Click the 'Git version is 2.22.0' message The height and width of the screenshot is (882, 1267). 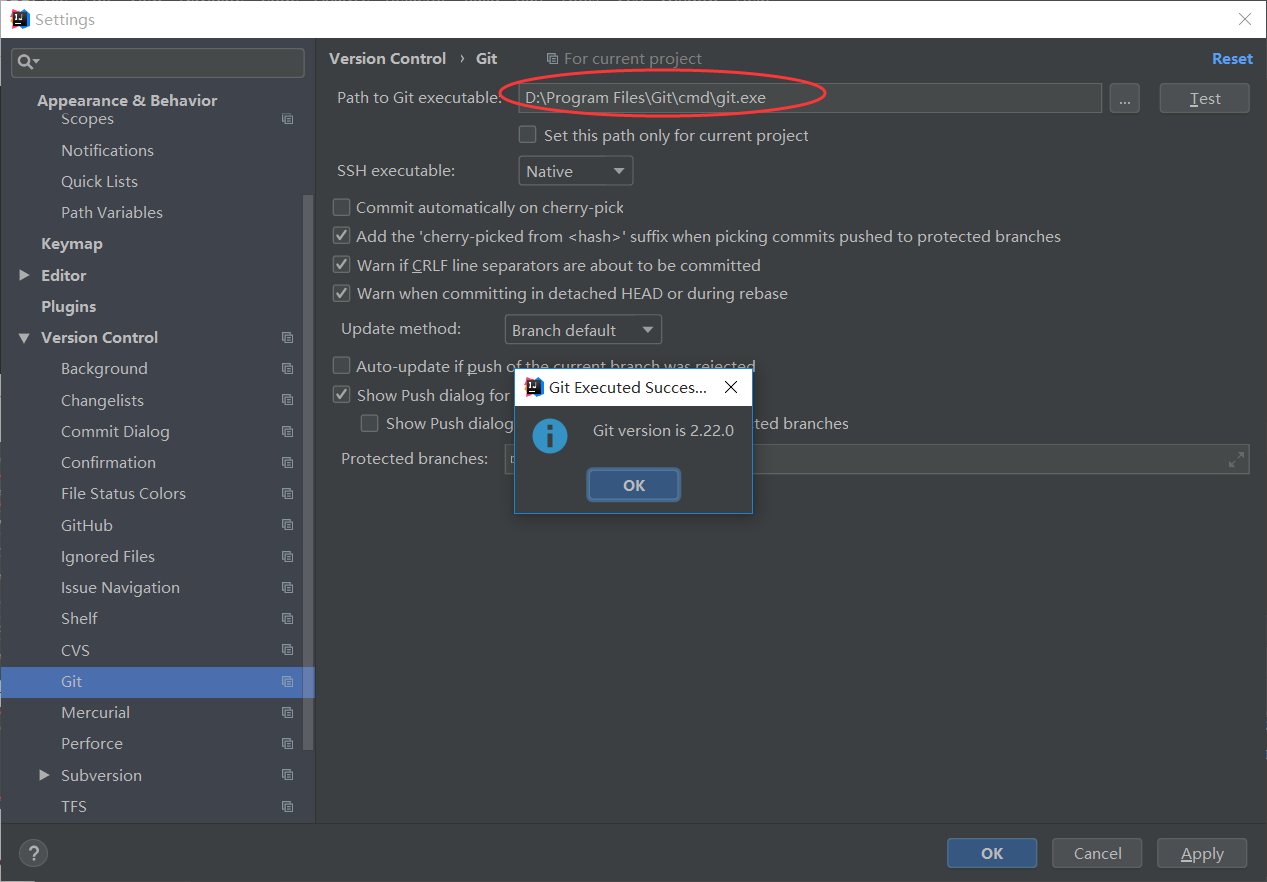(x=663, y=431)
